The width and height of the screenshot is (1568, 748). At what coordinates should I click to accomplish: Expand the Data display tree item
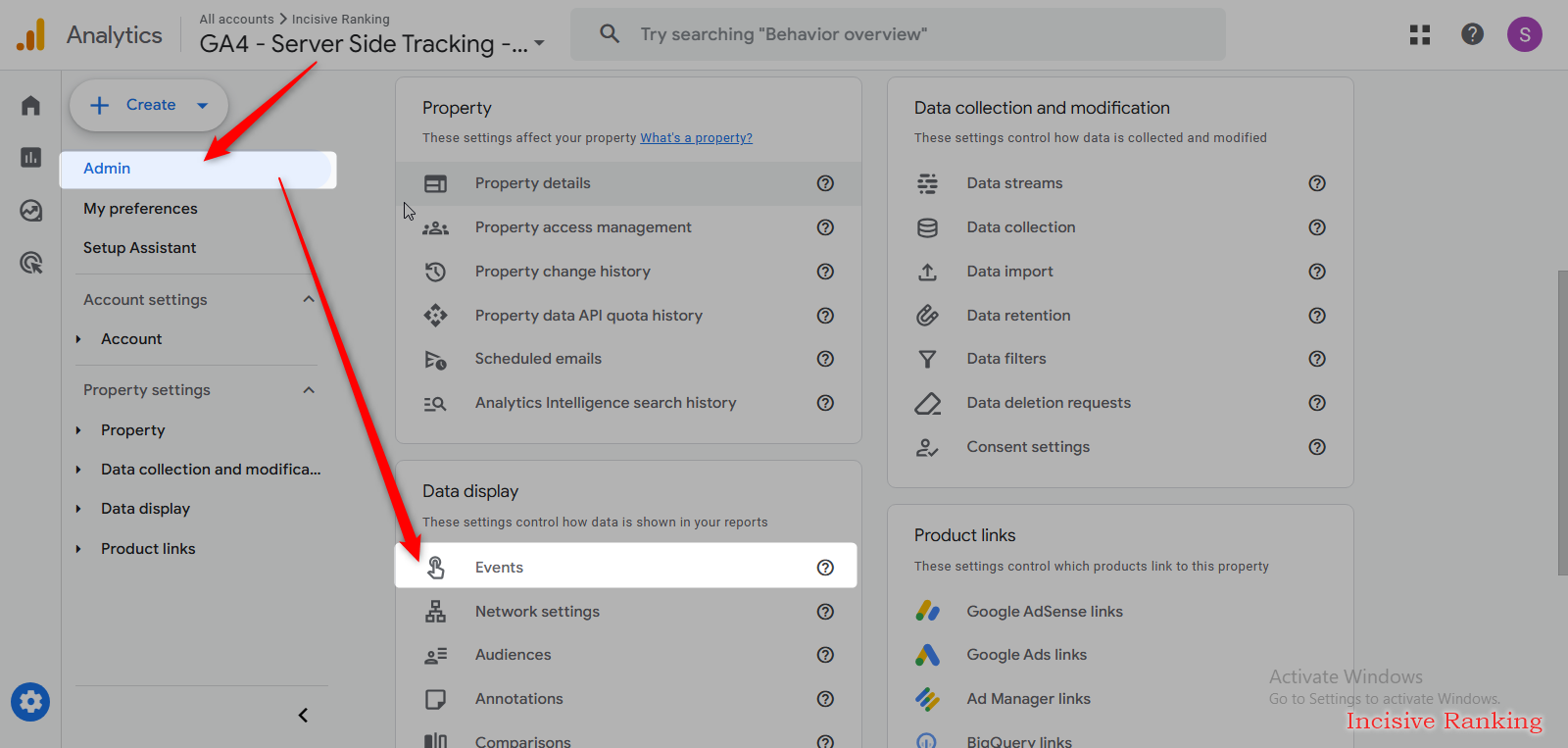click(x=78, y=509)
